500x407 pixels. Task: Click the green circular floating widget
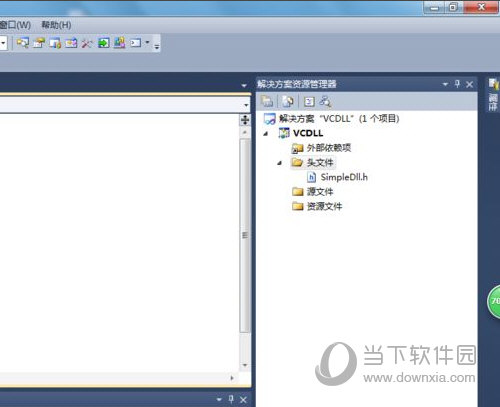[494, 302]
